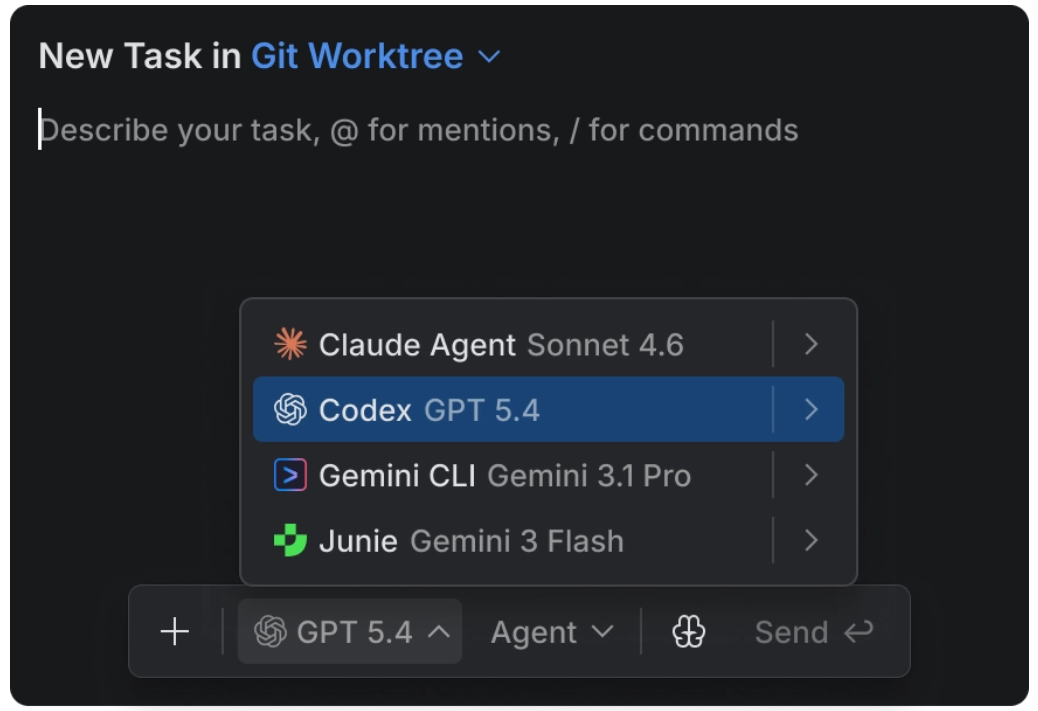The image size is (1038, 711).
Task: Collapse the GPT 5.4 model selector
Action: click(438, 632)
